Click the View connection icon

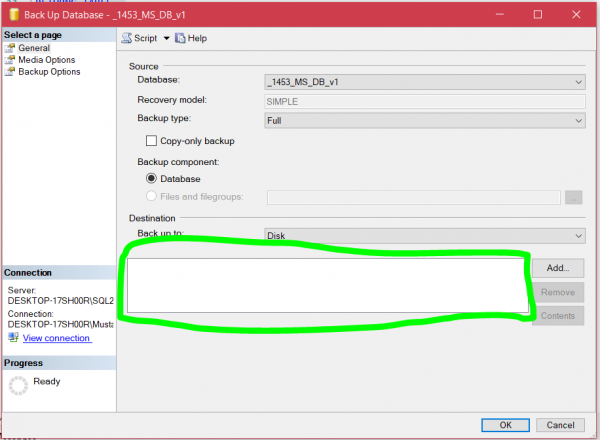[13, 337]
